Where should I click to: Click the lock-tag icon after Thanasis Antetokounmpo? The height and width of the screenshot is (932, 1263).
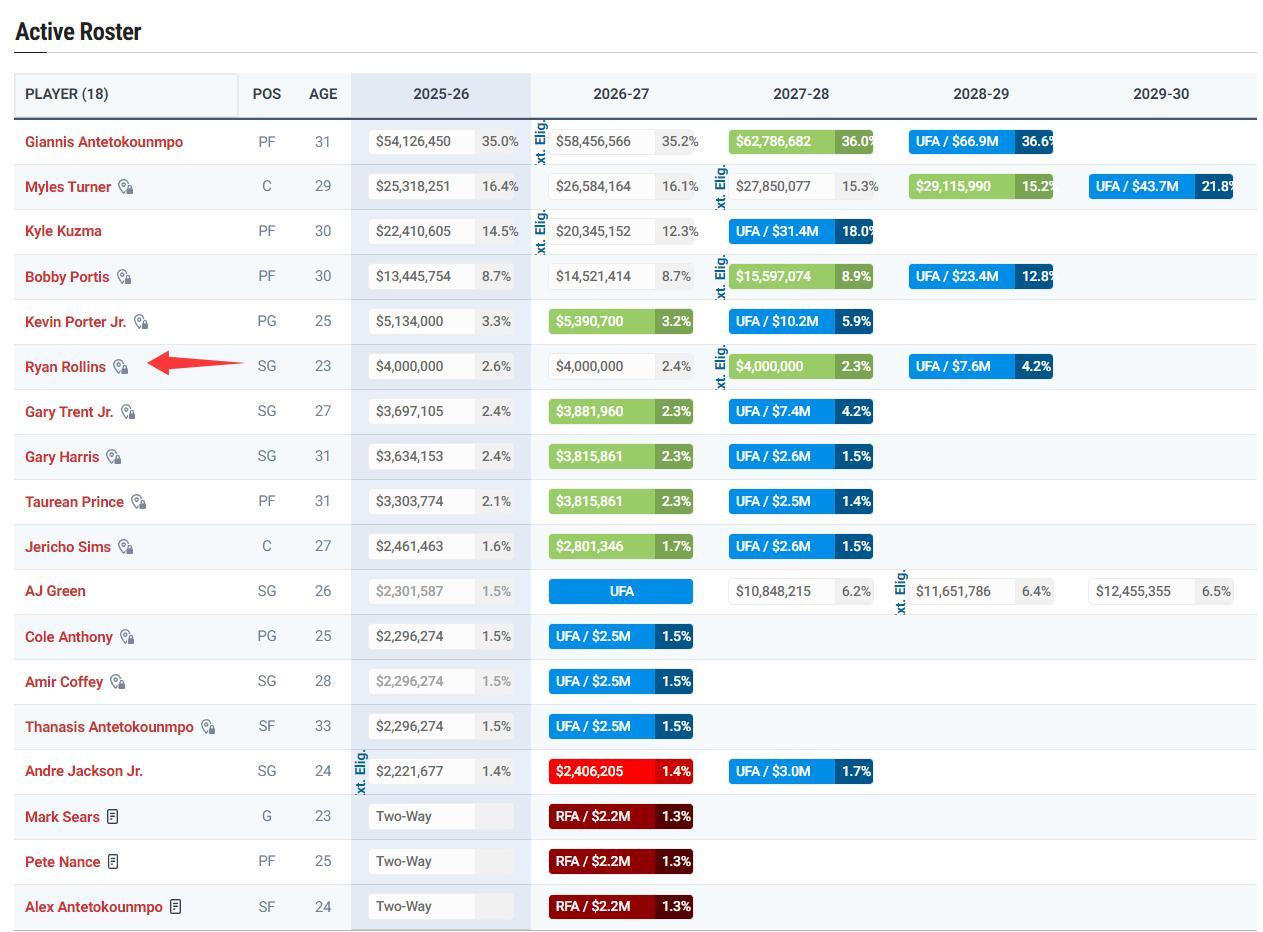208,727
